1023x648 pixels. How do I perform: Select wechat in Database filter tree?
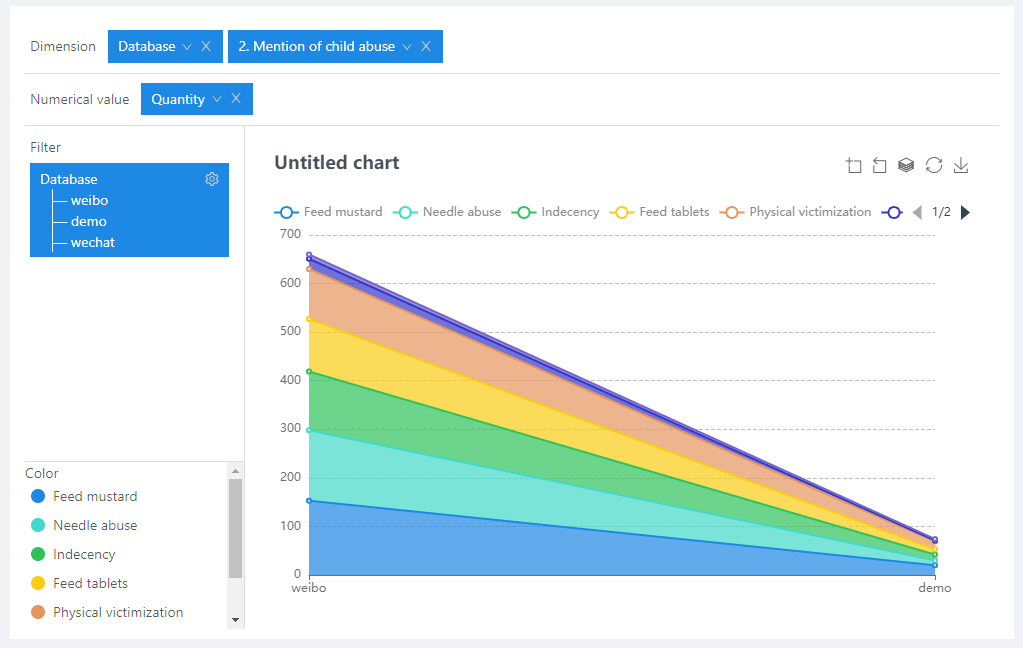pos(92,242)
